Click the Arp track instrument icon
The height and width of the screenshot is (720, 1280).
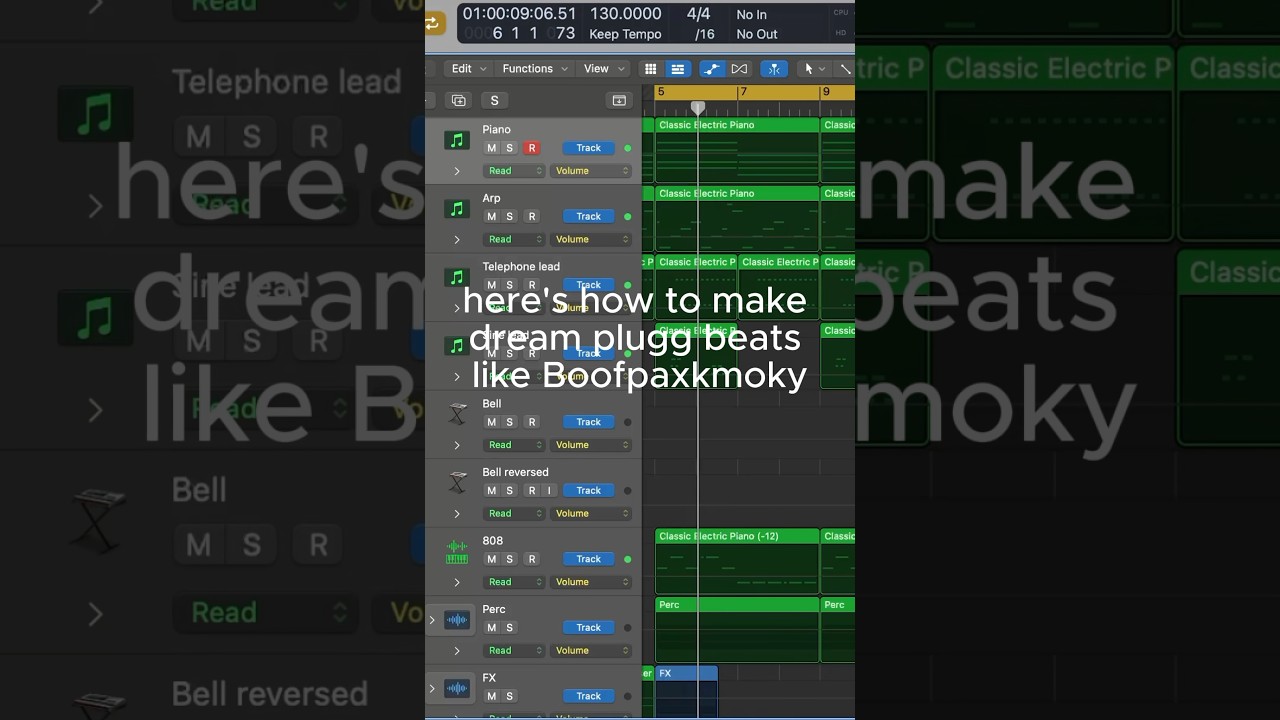tap(457, 209)
